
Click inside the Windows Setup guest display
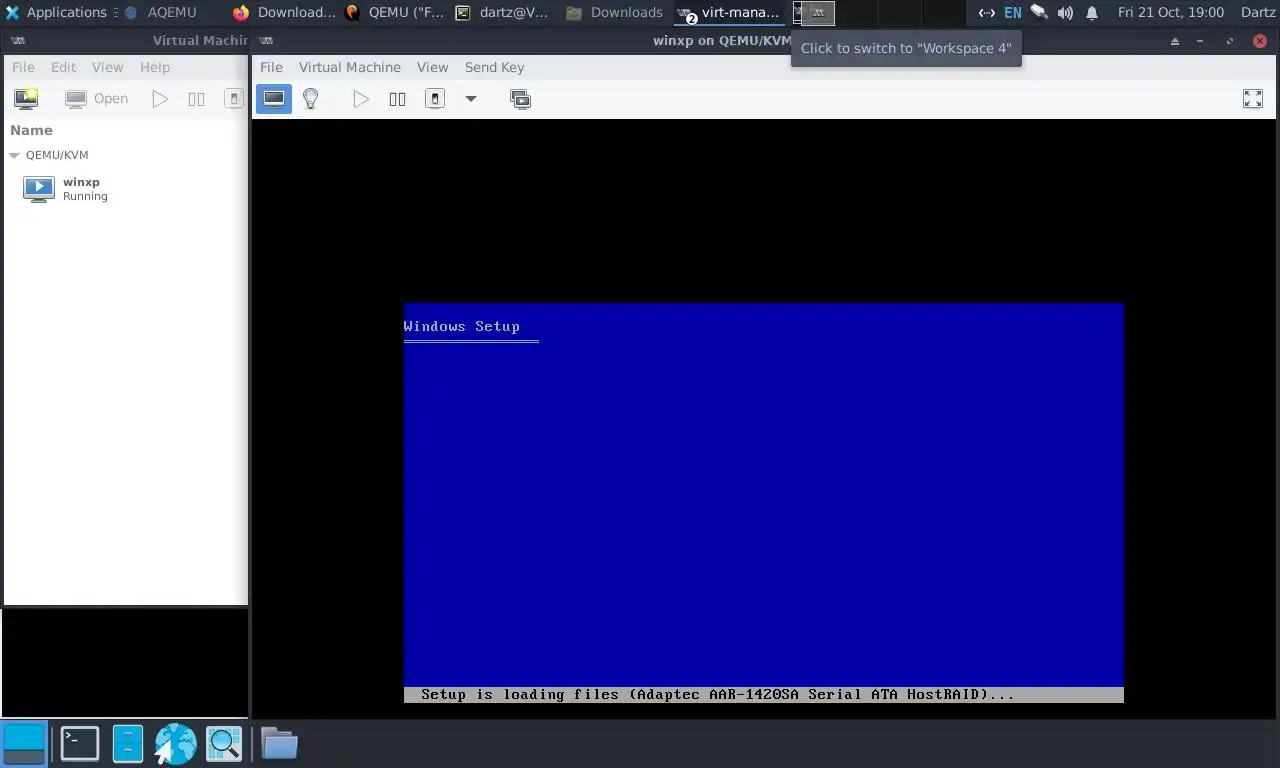(764, 503)
